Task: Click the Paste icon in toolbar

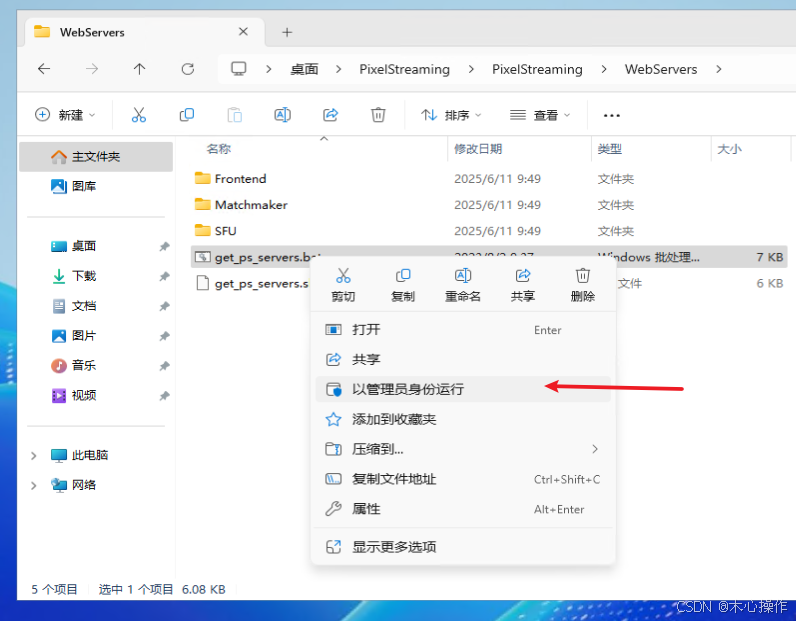Action: pos(235,115)
